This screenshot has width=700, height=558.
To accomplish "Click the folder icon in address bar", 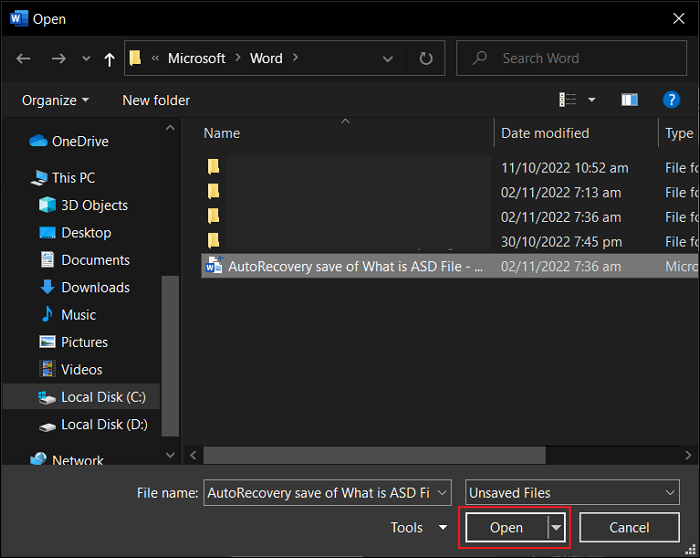I will tap(135, 58).
